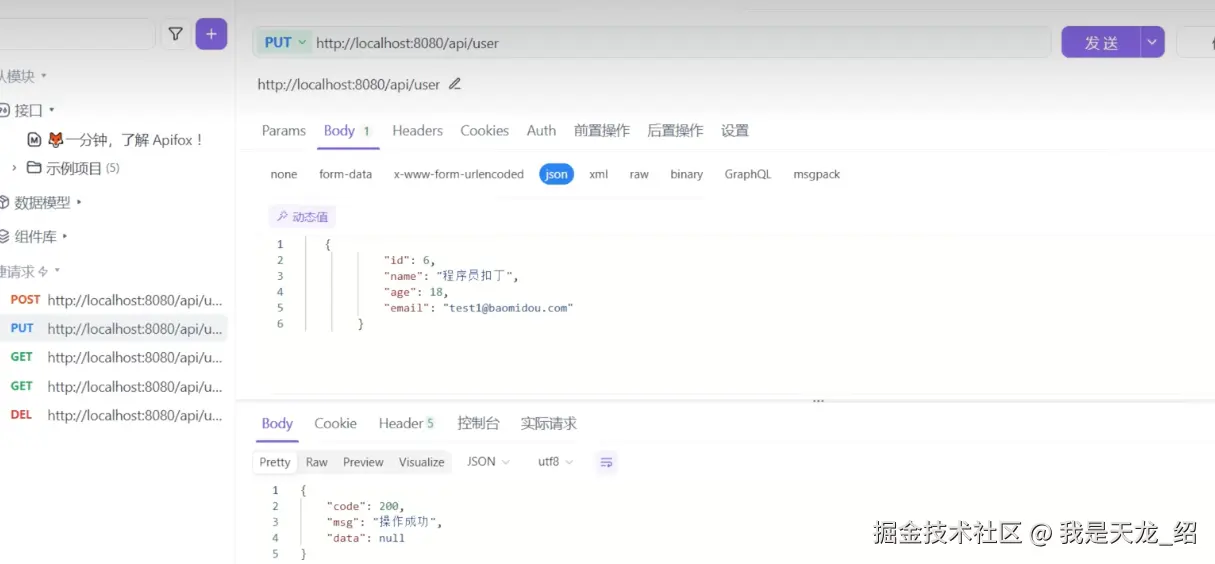Screen dimensions: 1215x564
Task: Click the word-wrap icon in response toolbar
Action: tap(605, 462)
